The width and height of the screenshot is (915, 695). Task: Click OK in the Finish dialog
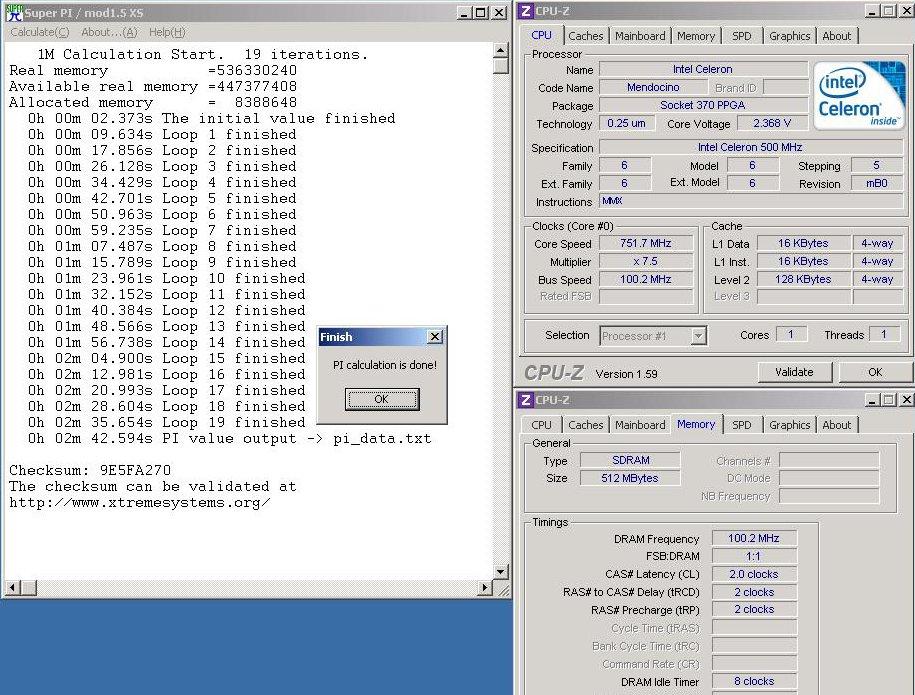point(382,399)
